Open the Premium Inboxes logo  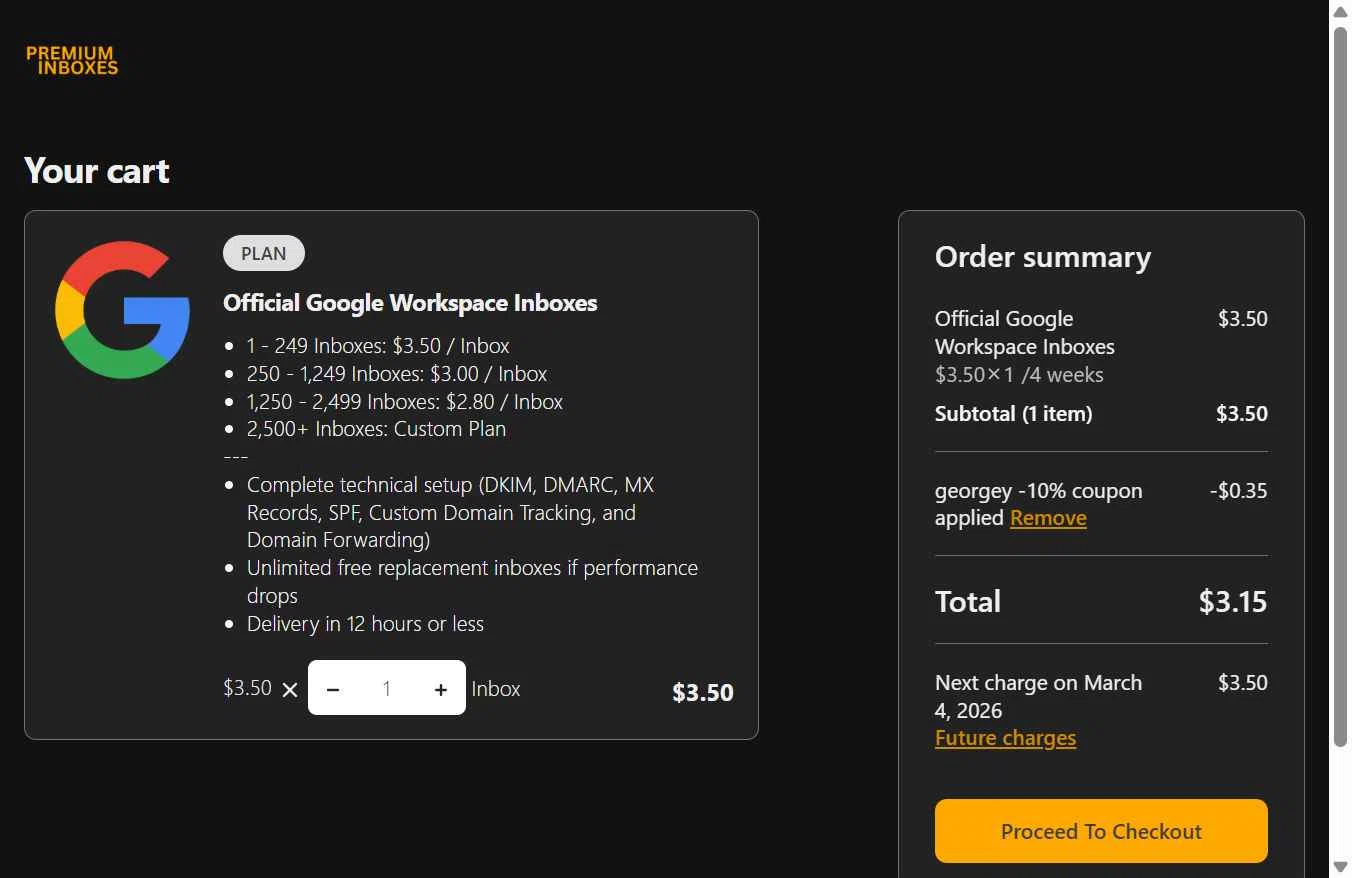pos(72,61)
